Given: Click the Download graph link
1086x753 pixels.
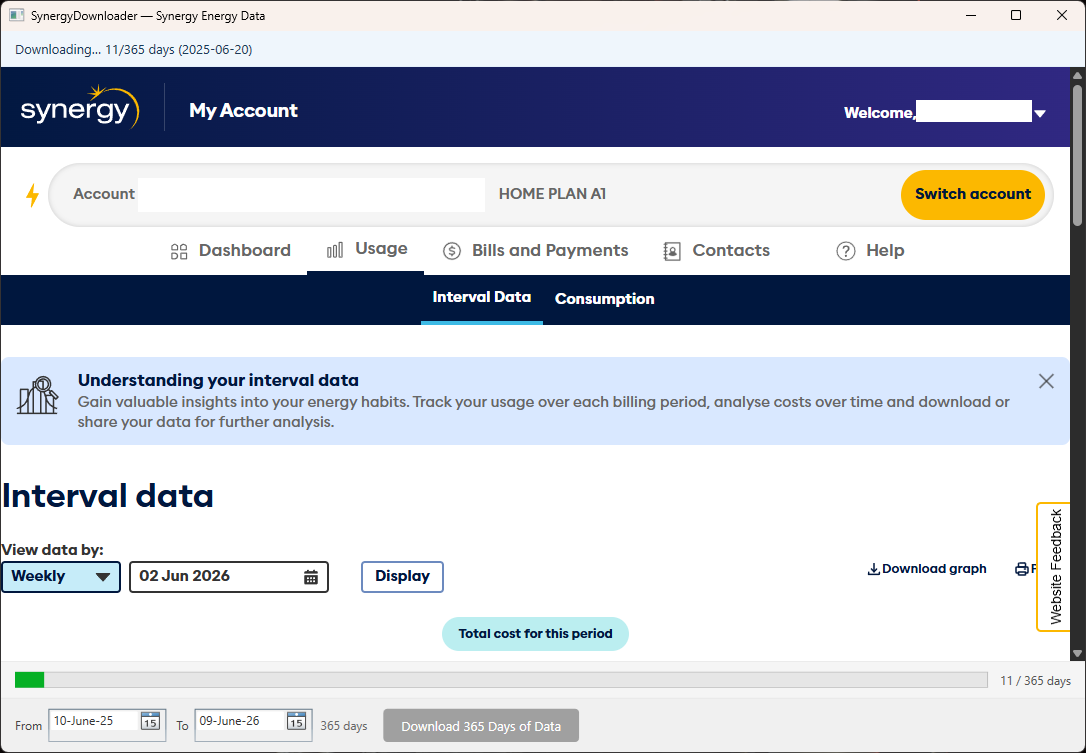Looking at the screenshot, I should [927, 569].
